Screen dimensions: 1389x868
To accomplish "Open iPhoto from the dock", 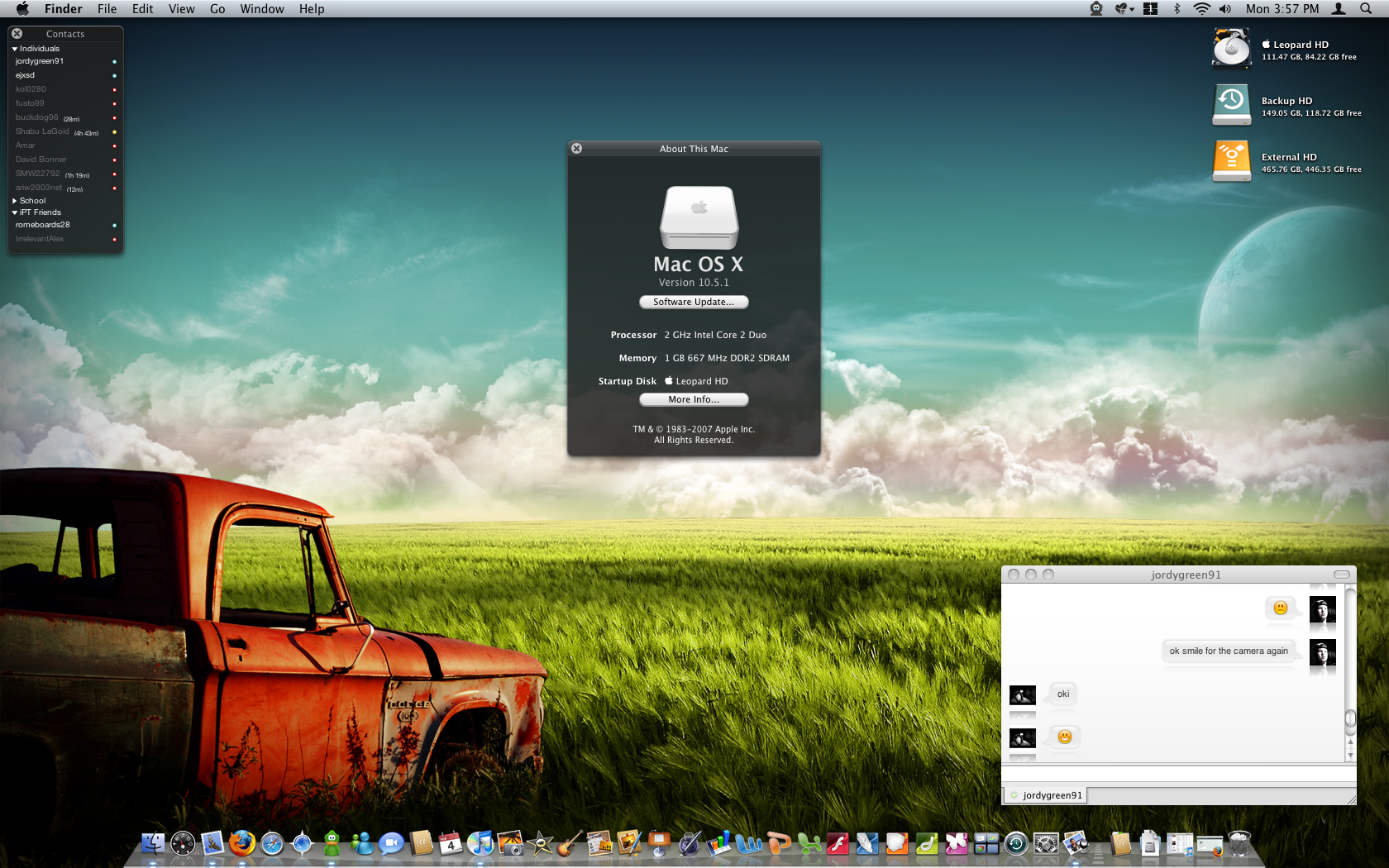I will [x=510, y=843].
